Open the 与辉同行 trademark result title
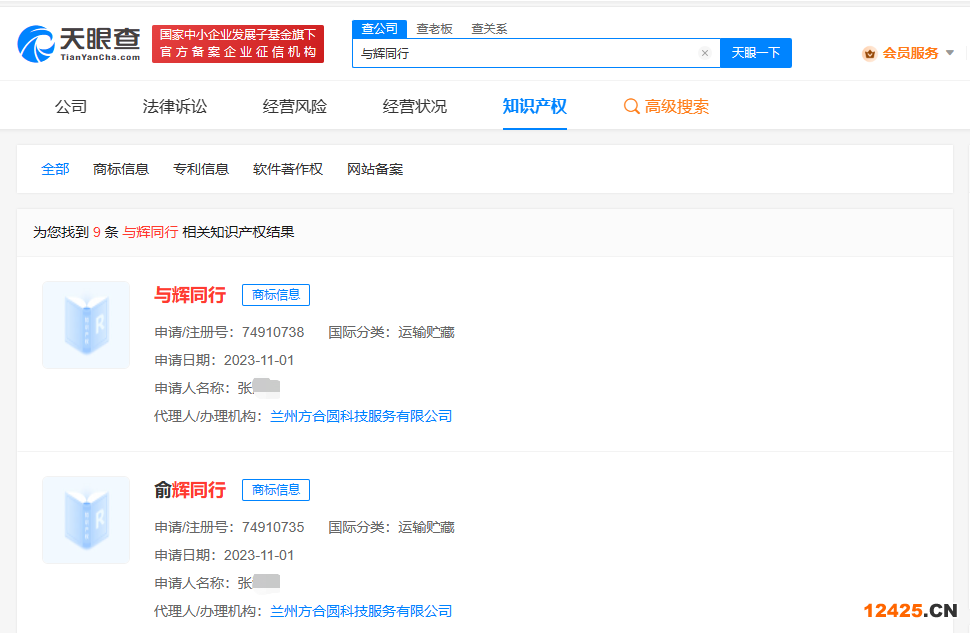This screenshot has width=970, height=633. coord(190,295)
